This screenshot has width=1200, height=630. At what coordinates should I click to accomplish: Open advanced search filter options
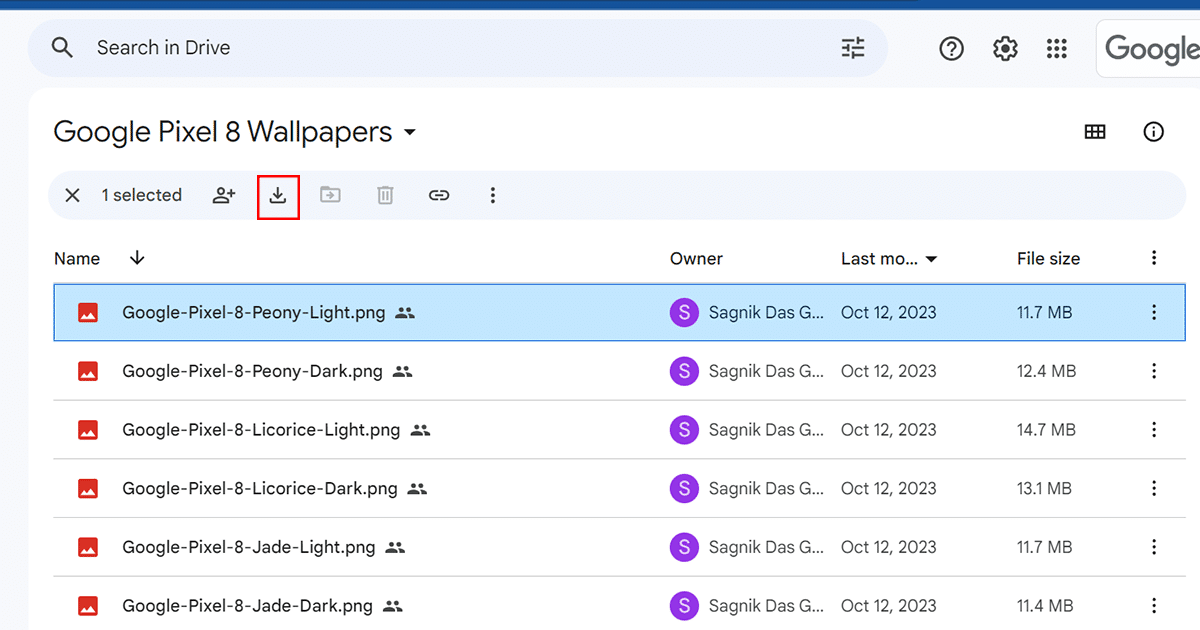click(x=853, y=48)
